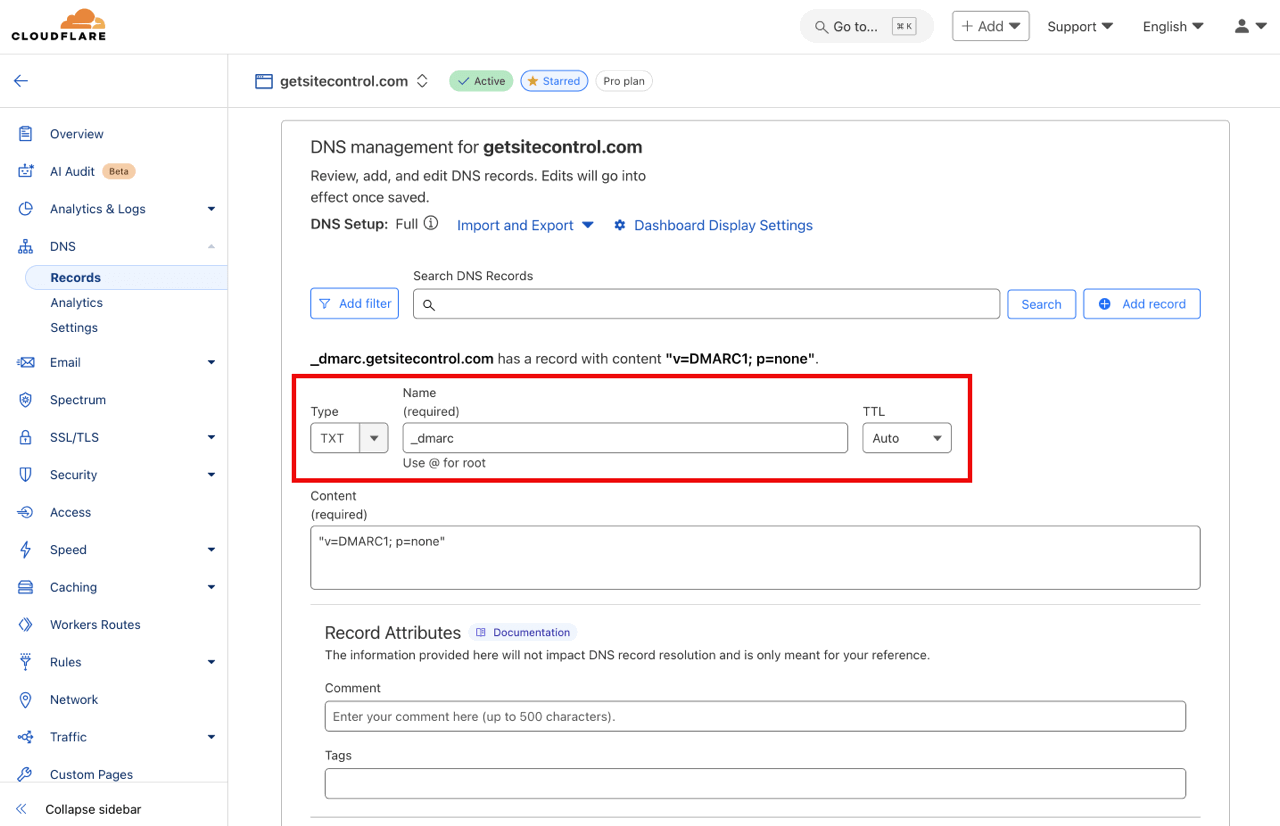
Task: Open the AI Audit section
Action: [x=75, y=171]
